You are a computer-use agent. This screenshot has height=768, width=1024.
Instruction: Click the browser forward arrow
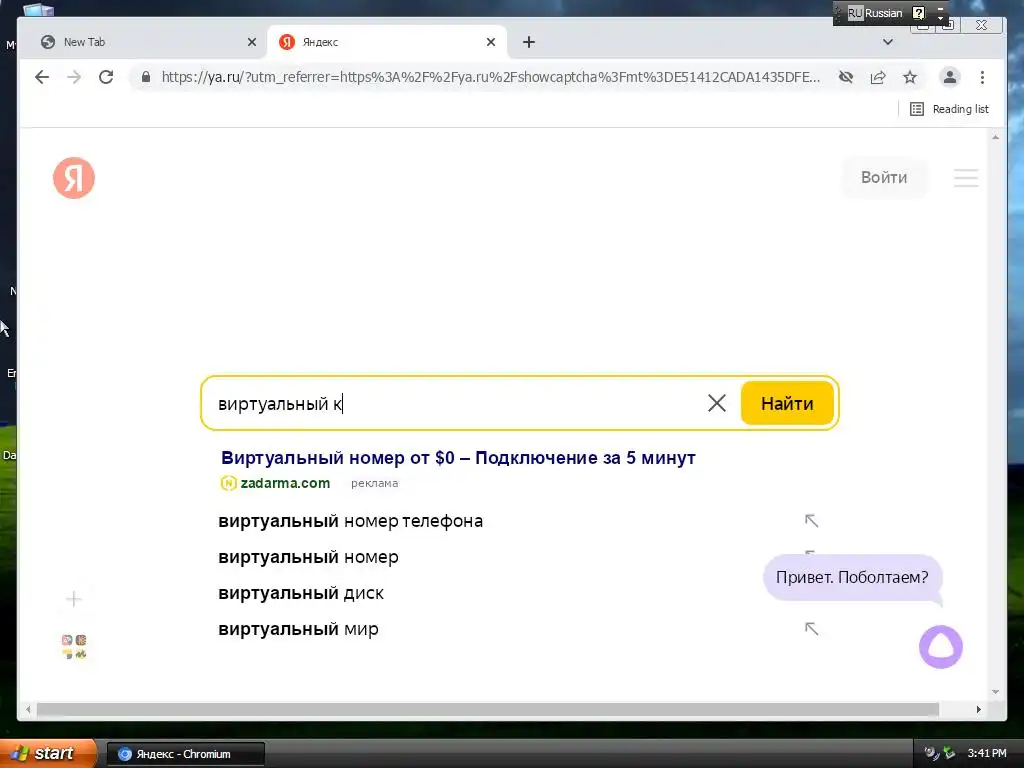tap(74, 77)
